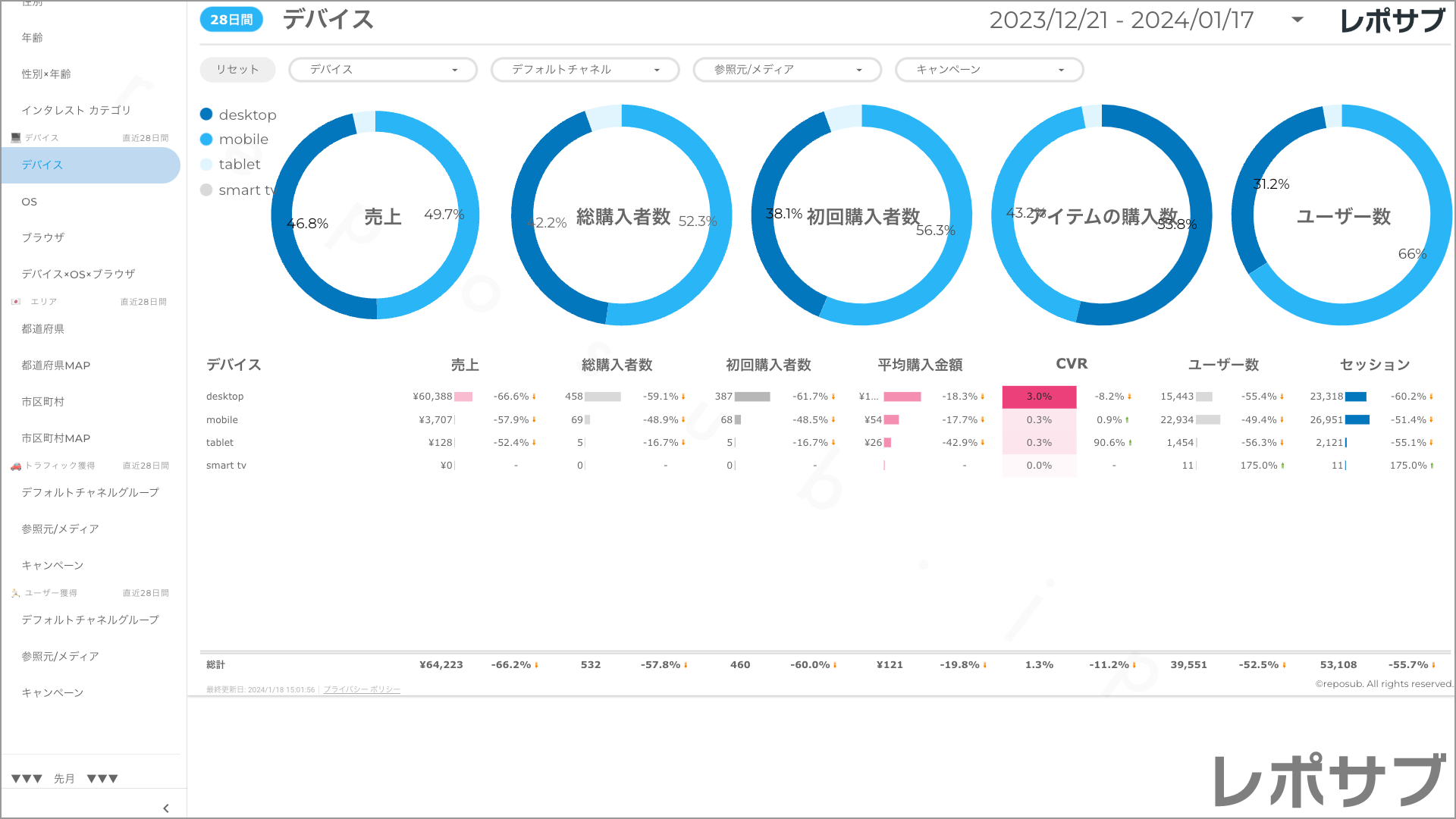Collapse the sidebar with the chevron arrow
The height and width of the screenshot is (819, 1456).
coord(166,808)
